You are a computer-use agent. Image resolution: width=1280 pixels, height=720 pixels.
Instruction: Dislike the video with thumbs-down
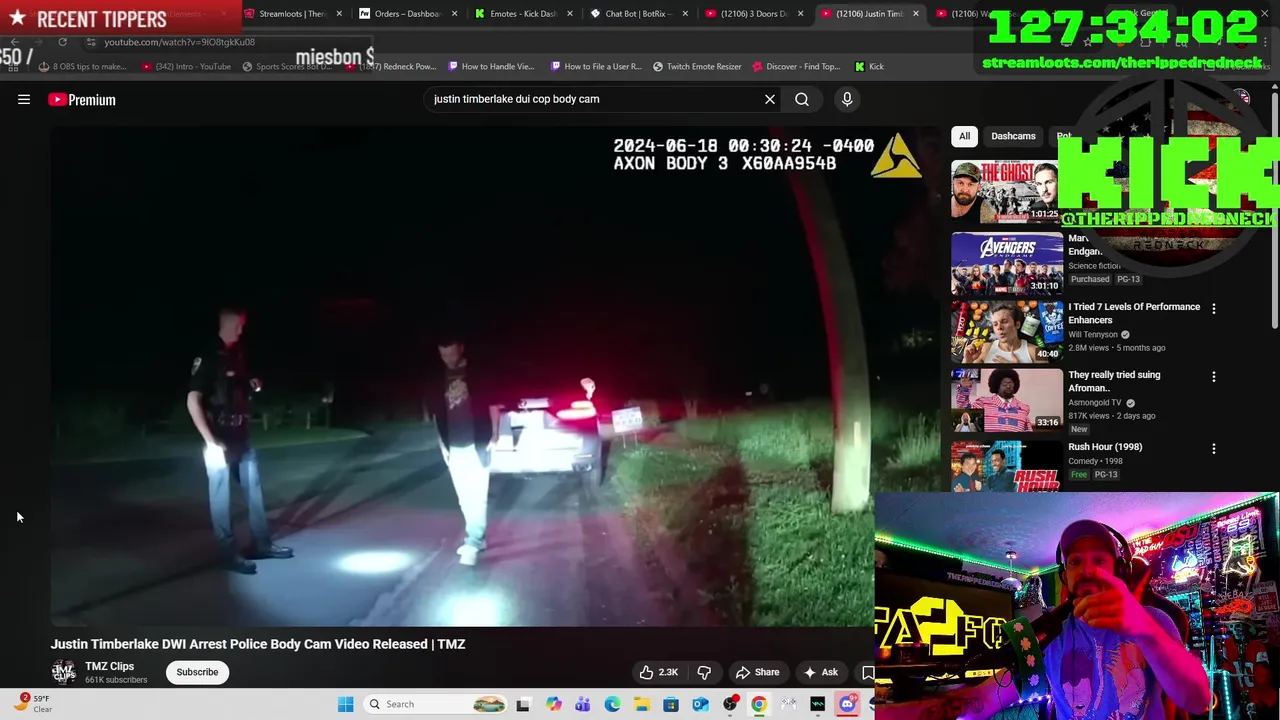click(704, 672)
